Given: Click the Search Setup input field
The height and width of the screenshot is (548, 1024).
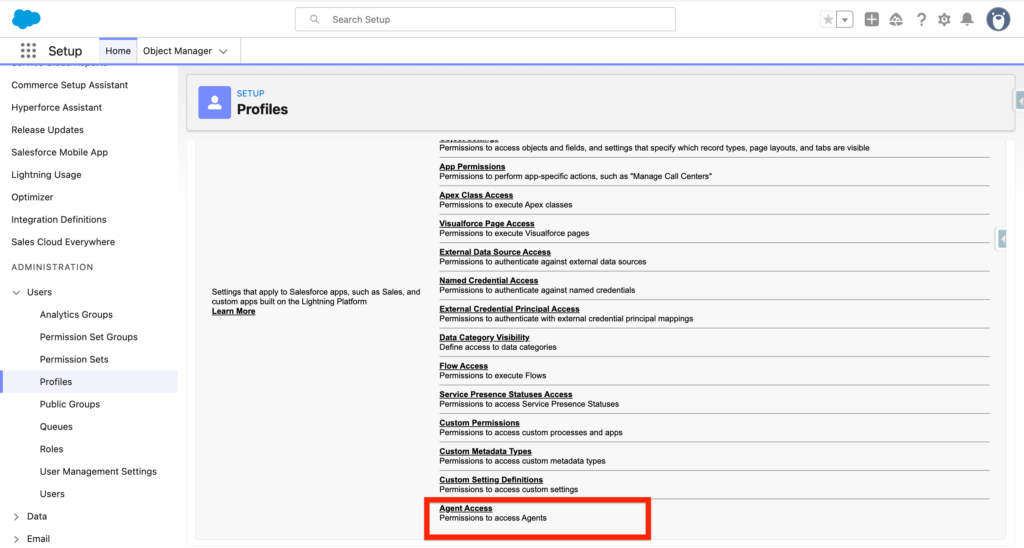Looking at the screenshot, I should [x=485, y=19].
